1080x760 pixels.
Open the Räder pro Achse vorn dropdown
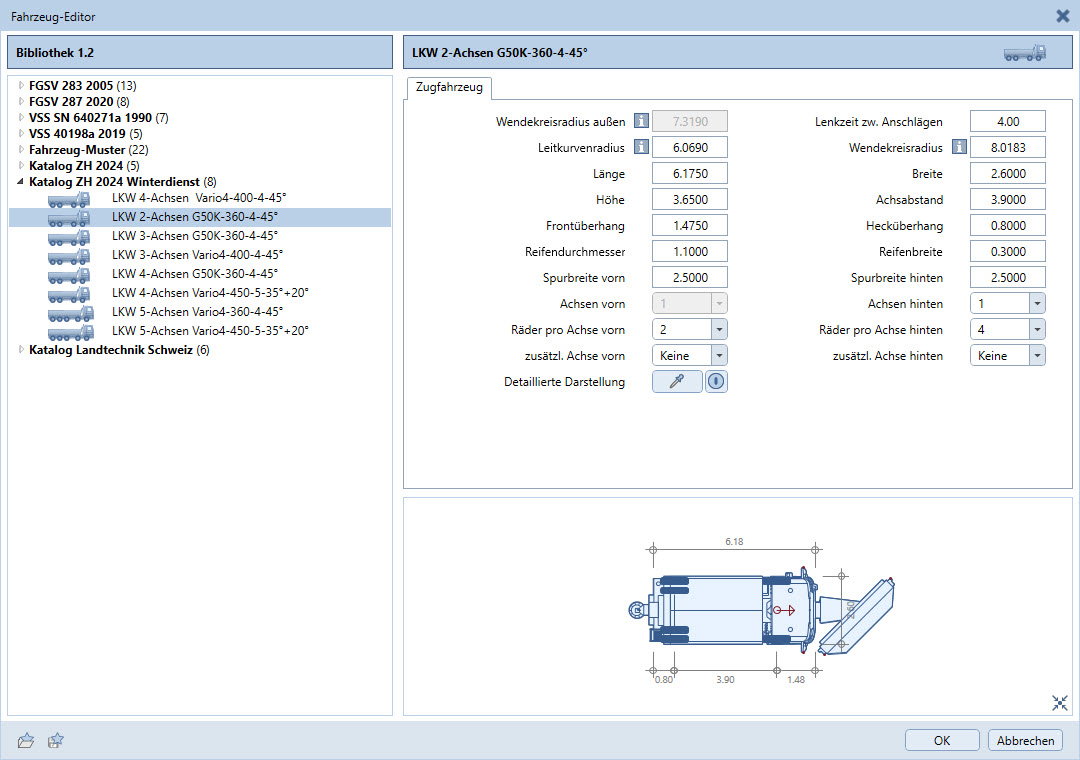(718, 330)
